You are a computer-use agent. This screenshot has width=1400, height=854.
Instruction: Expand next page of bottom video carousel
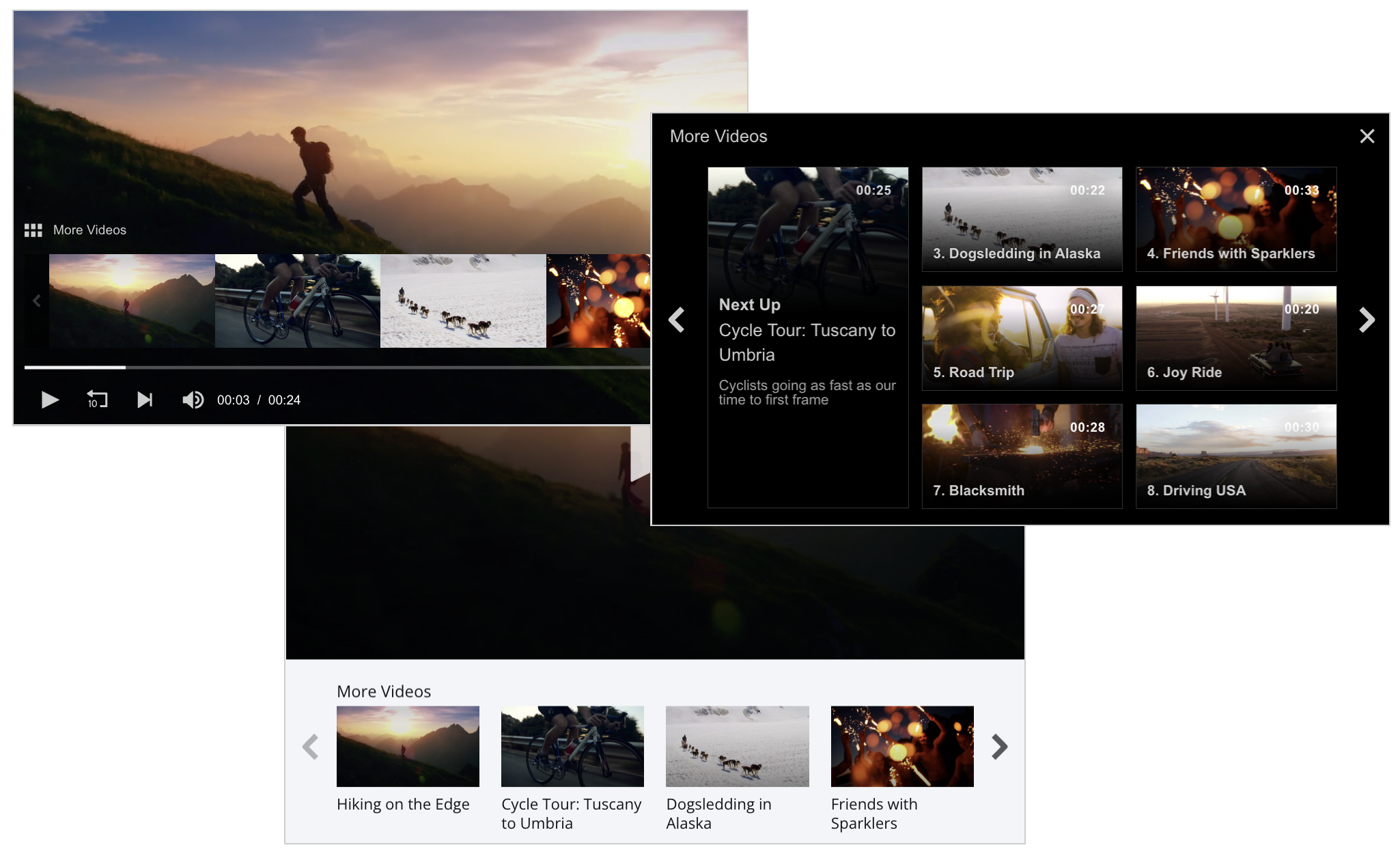(1000, 747)
